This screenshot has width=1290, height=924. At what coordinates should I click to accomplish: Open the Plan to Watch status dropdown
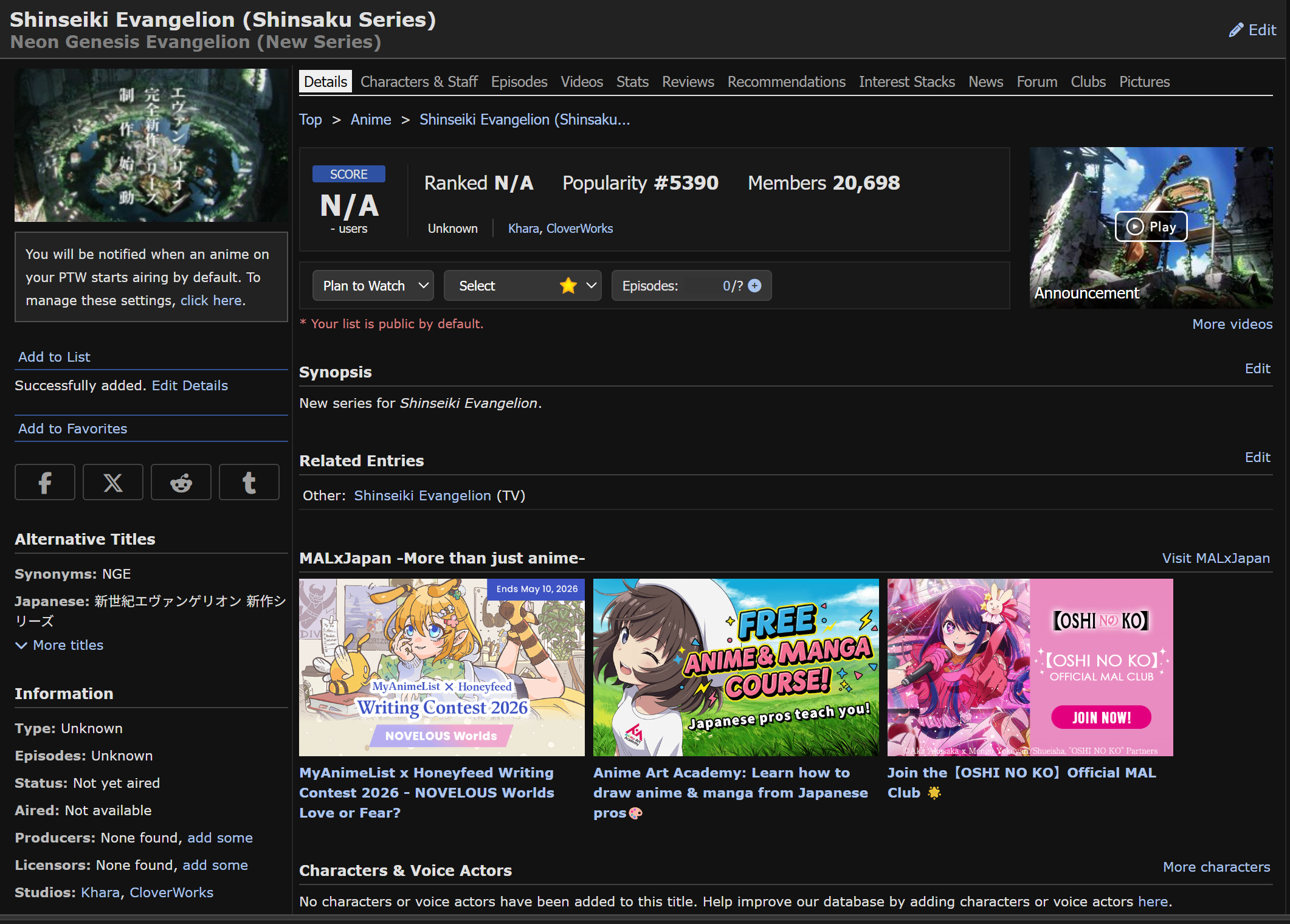(x=373, y=286)
